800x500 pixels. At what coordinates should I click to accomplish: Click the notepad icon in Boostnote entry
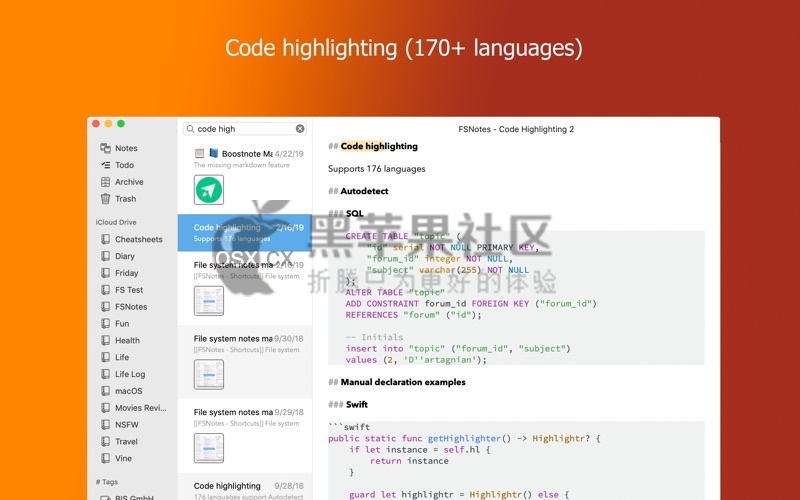pos(199,153)
